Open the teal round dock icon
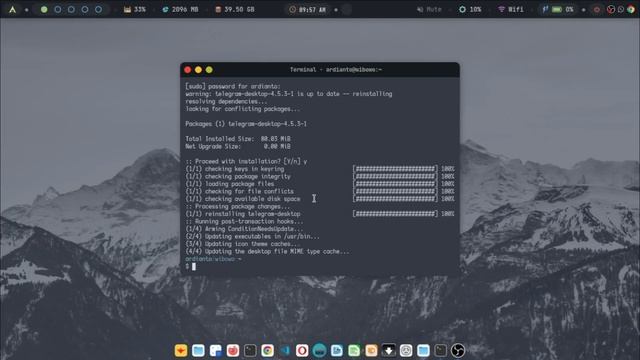Viewport: 640px width, 360px height. click(319, 350)
